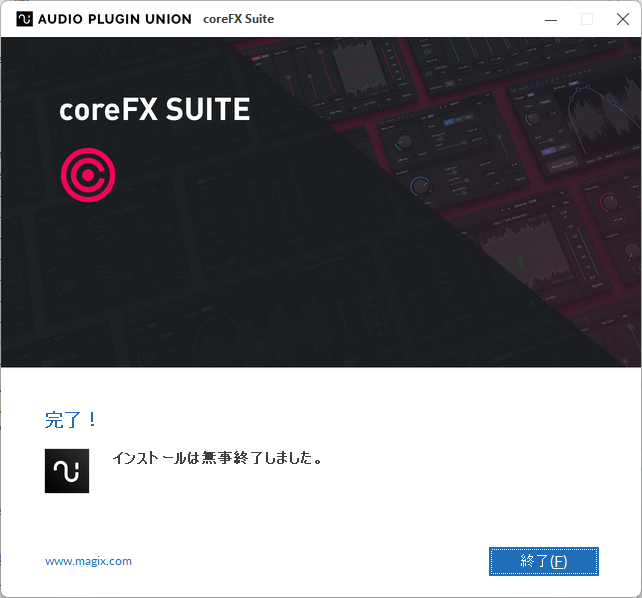Close the coreFX Suite installer window
This screenshot has width=642, height=598.
pyautogui.click(x=623, y=19)
